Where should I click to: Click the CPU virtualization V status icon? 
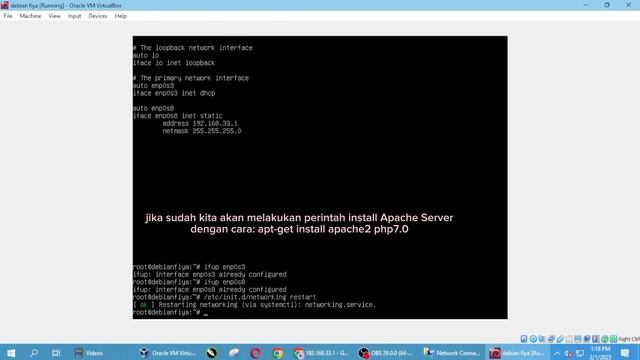point(596,339)
